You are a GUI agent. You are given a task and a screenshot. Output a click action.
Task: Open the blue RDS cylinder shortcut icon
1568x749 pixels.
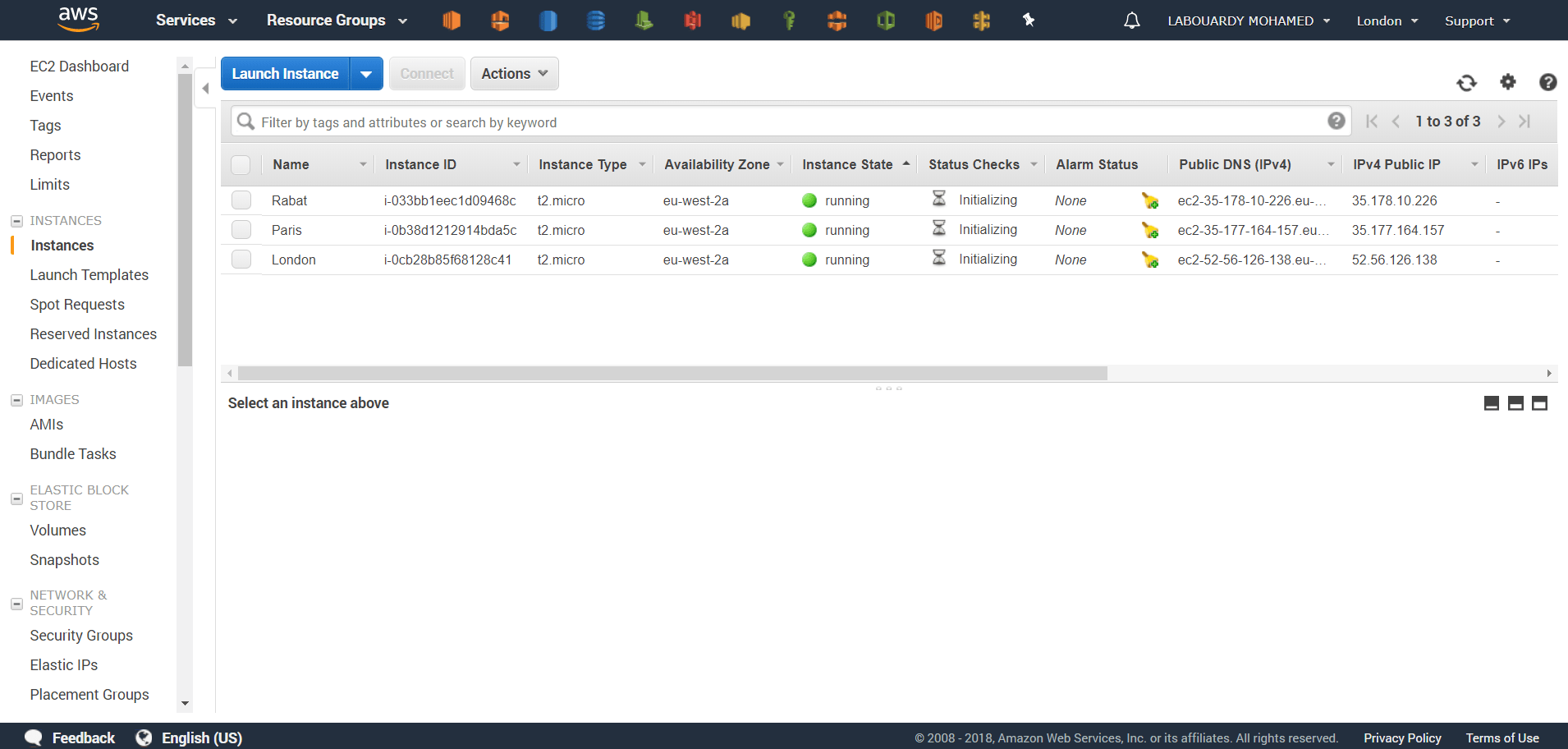click(x=548, y=21)
